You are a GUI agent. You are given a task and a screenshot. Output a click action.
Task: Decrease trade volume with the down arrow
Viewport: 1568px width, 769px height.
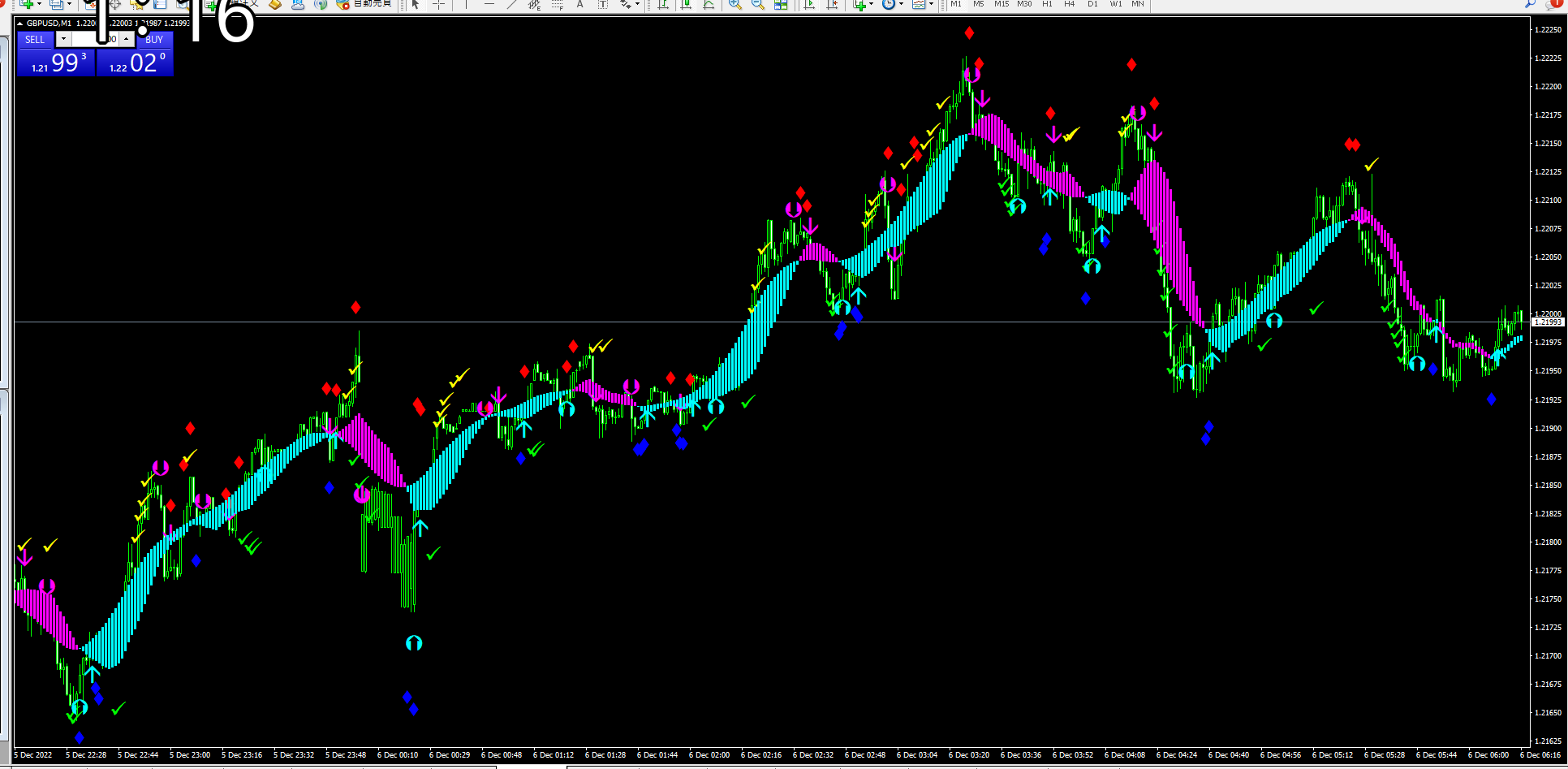click(x=63, y=39)
